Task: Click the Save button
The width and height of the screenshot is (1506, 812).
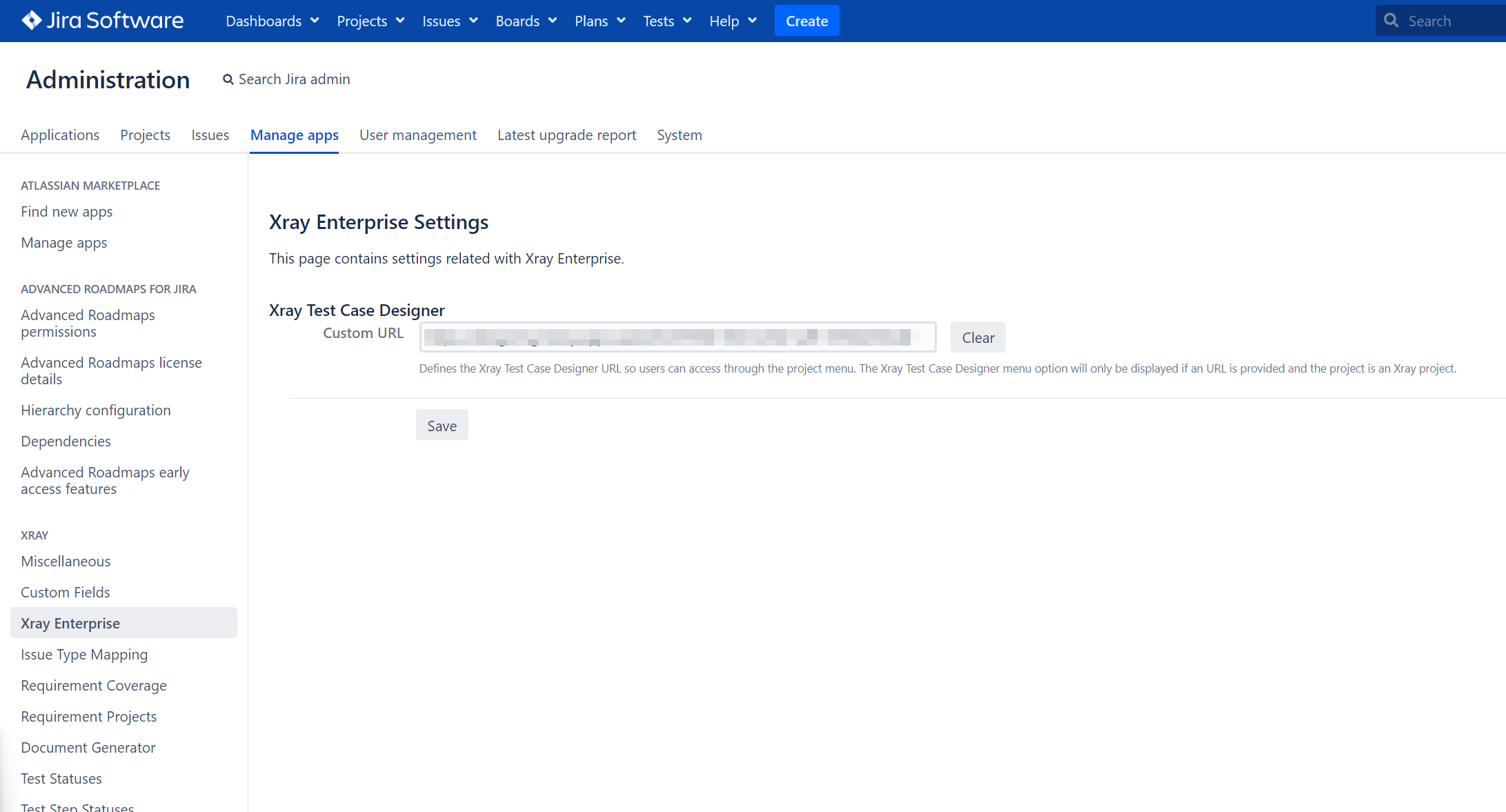Action: click(x=442, y=426)
